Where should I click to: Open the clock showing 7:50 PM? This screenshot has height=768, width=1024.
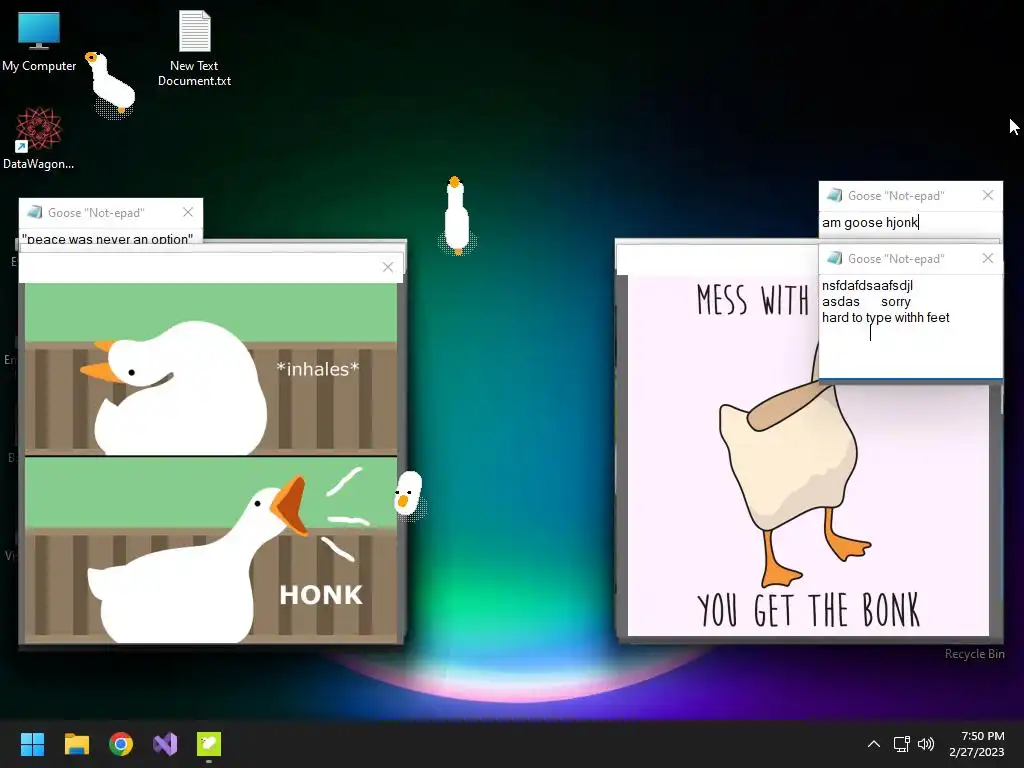point(977,744)
